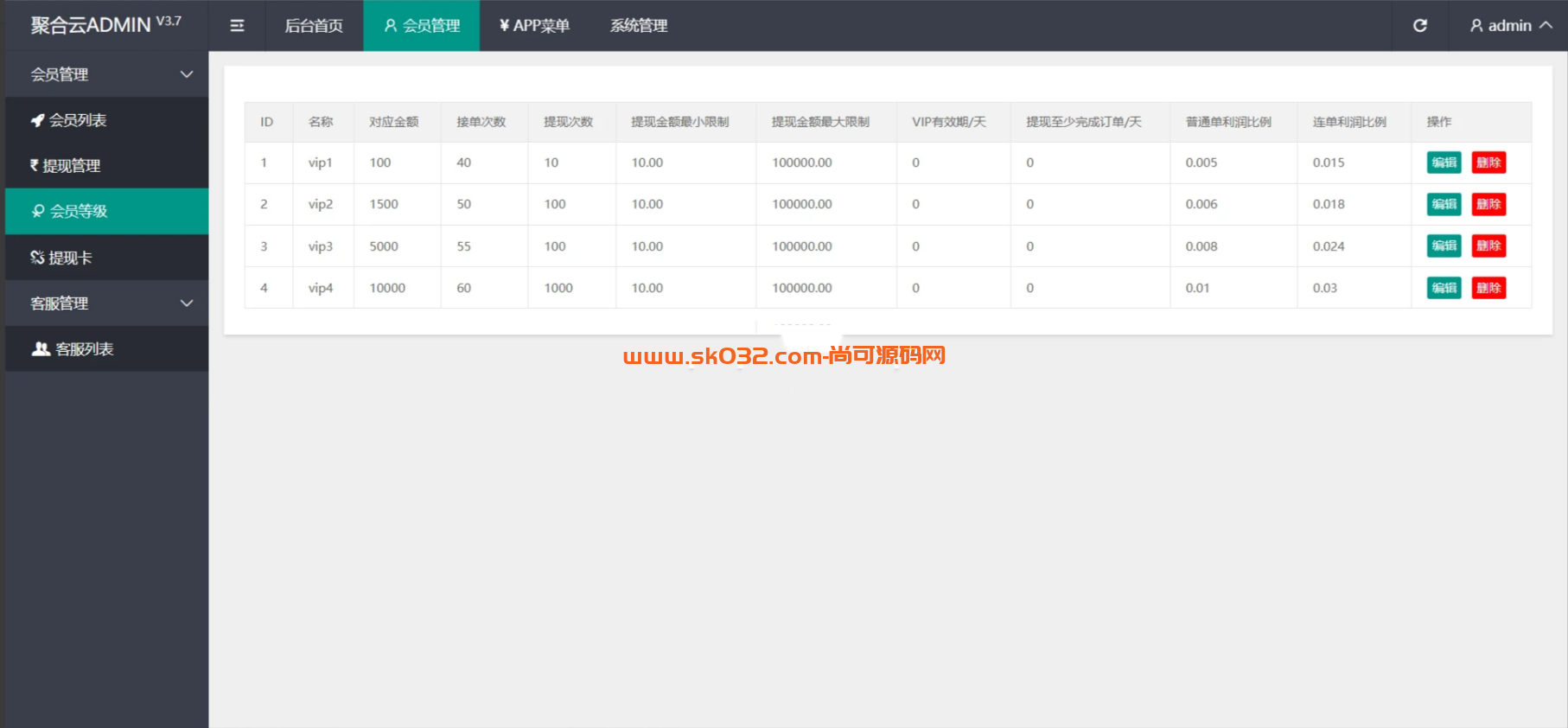Click the 连单利润比例 column header

click(x=1354, y=122)
